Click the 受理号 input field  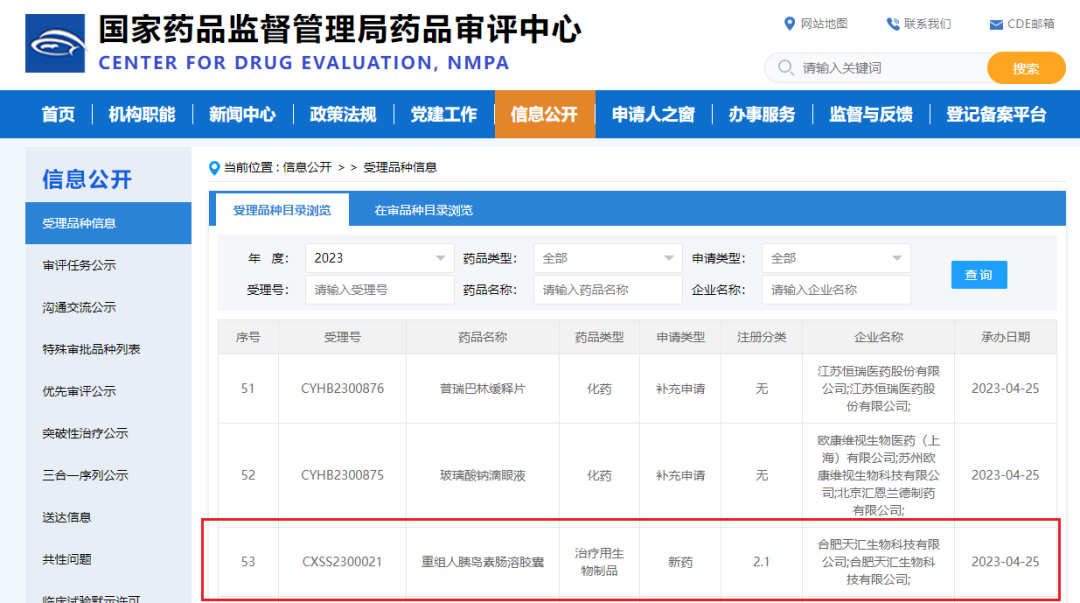pyautogui.click(x=379, y=290)
